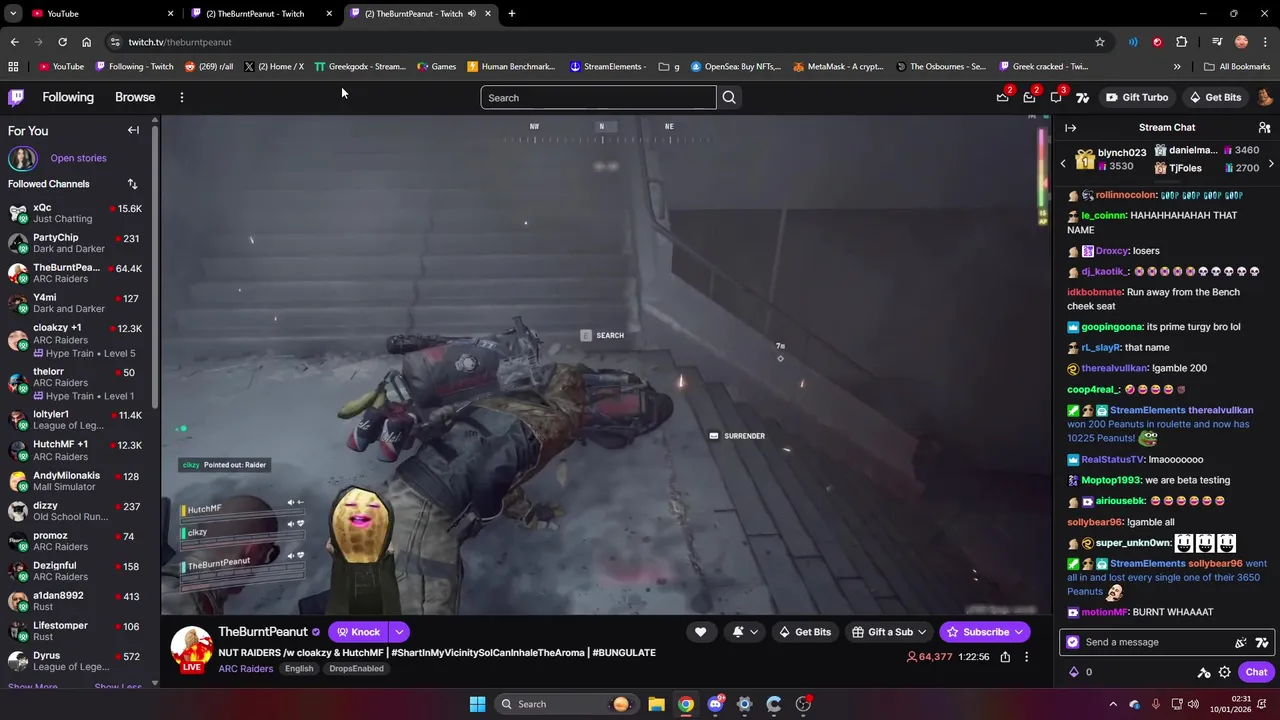
Task: Click Windows taskbar search box
Action: (x=566, y=704)
